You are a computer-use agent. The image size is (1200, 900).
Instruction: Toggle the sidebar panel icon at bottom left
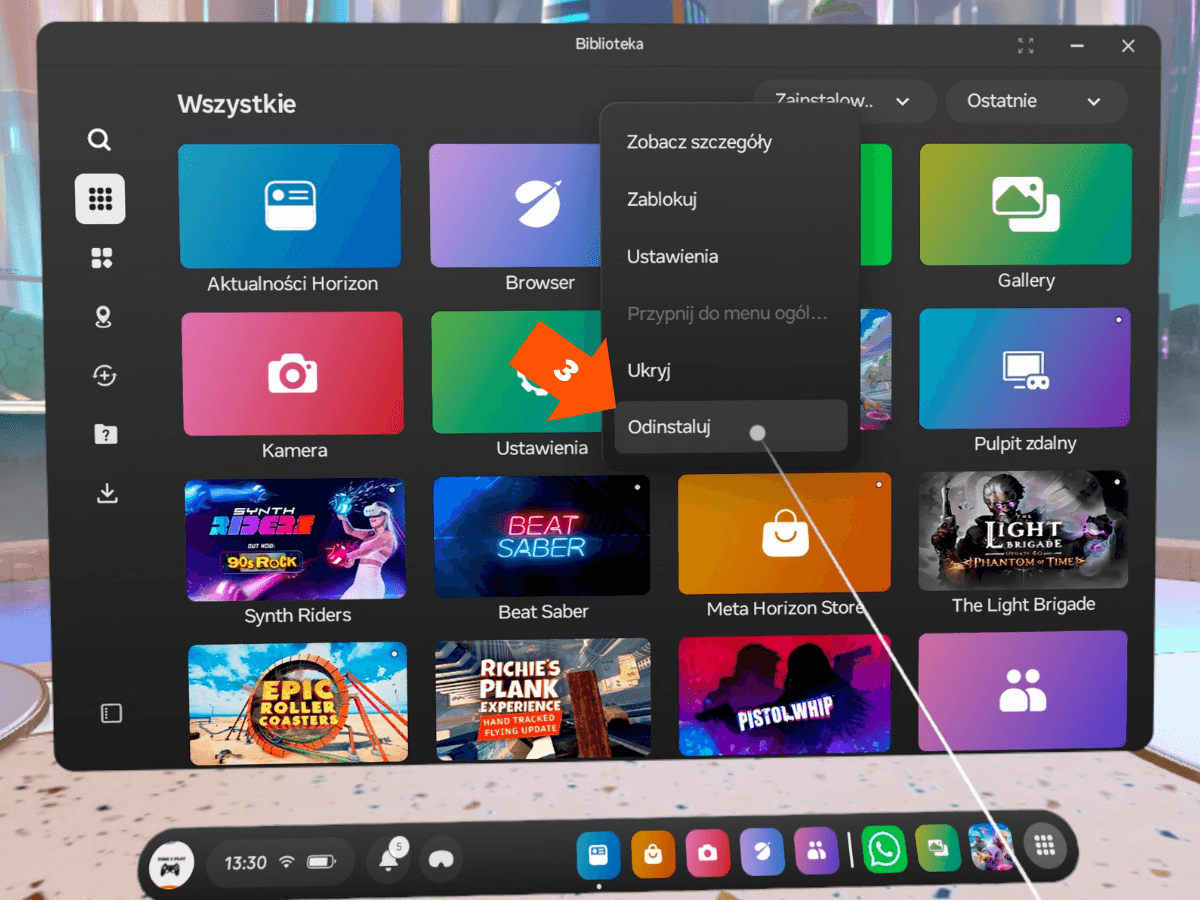click(111, 713)
